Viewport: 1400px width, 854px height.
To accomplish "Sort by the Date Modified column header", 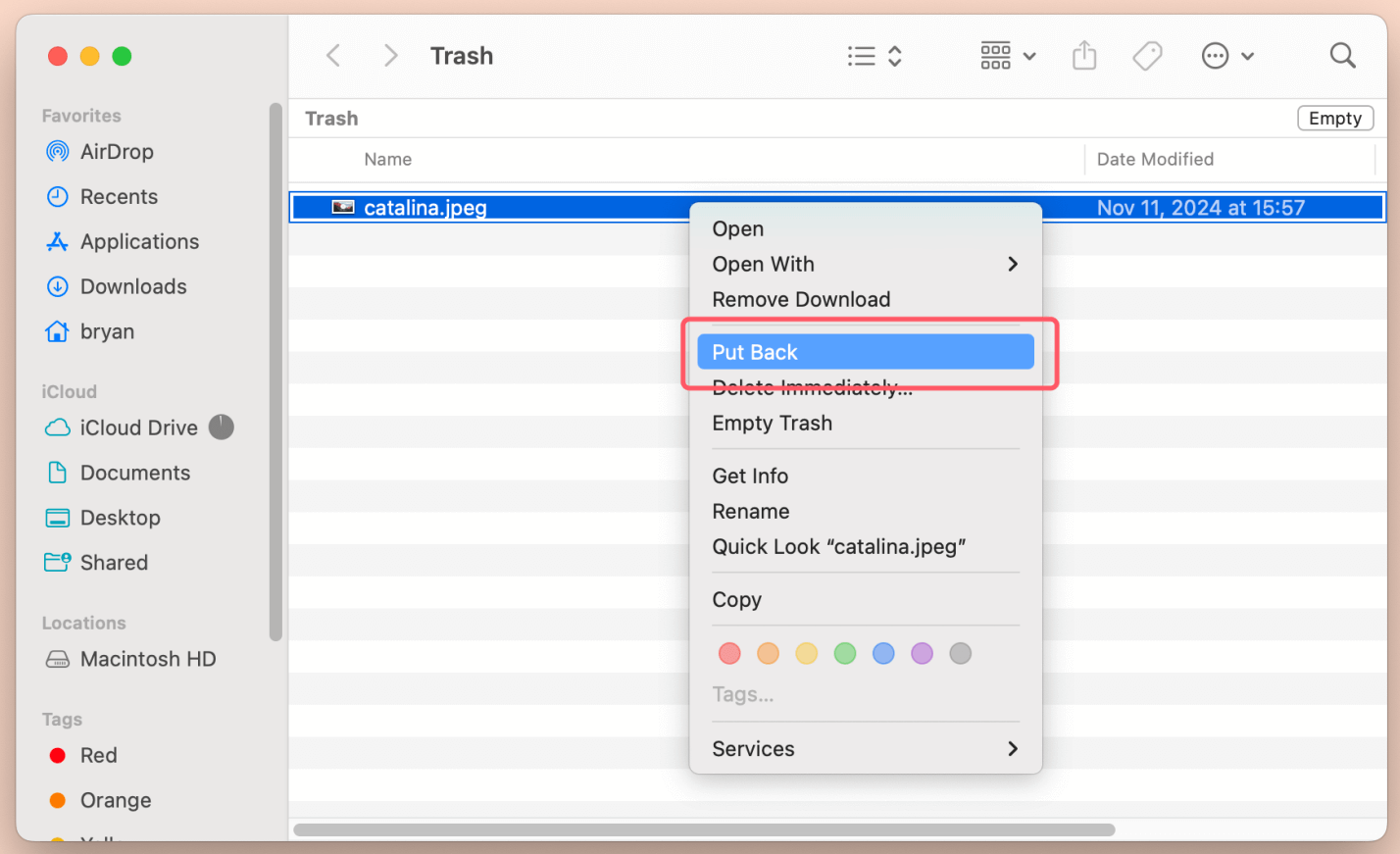I will (1155, 160).
